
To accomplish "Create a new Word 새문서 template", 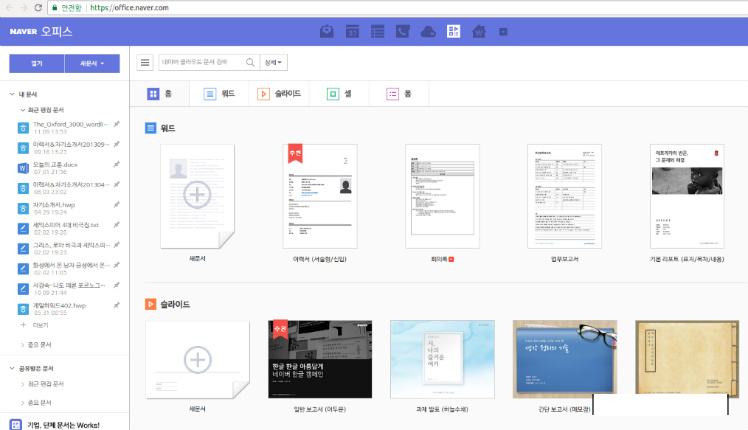I will 197,197.
